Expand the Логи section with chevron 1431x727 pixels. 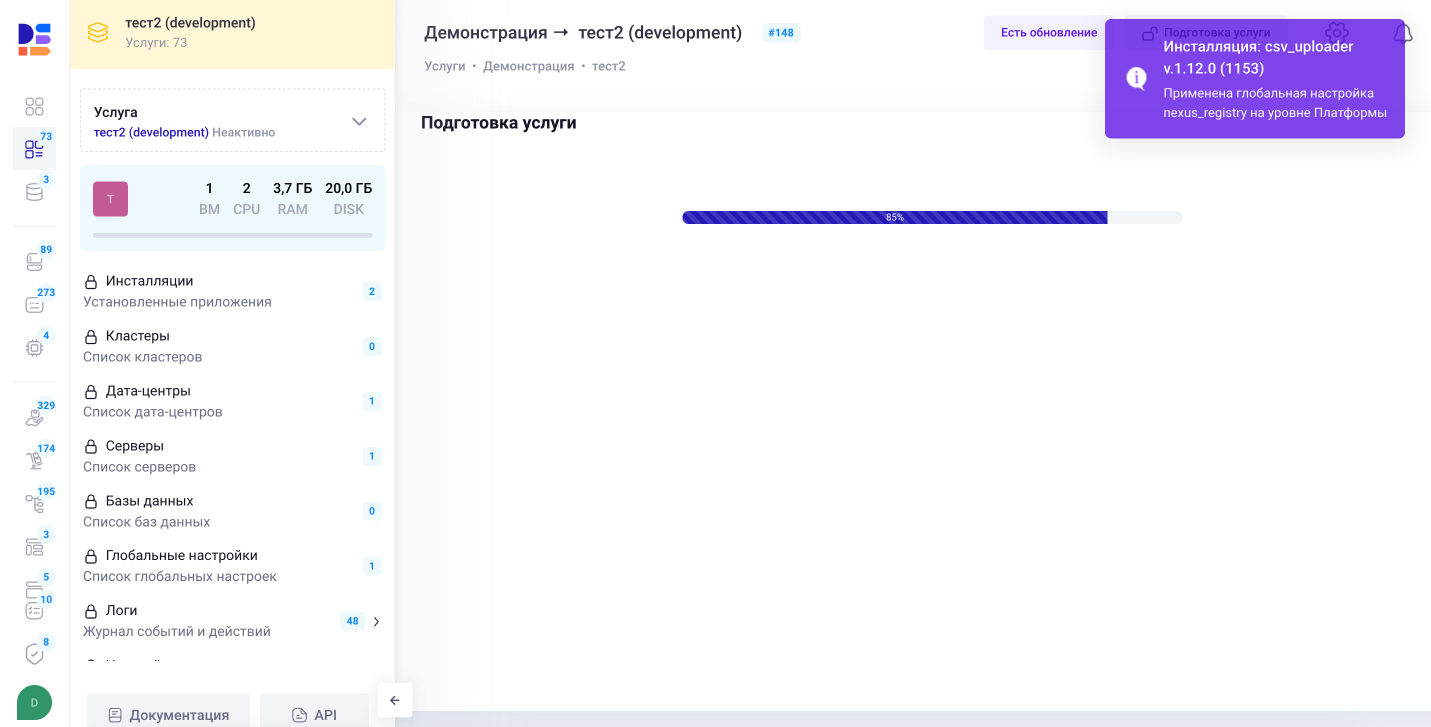(376, 621)
